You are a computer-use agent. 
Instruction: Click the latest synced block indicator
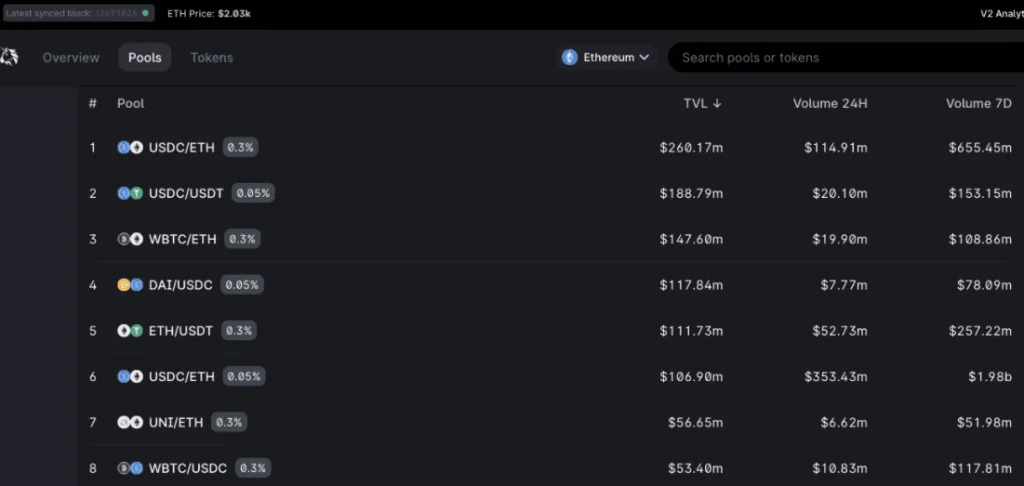[78, 13]
